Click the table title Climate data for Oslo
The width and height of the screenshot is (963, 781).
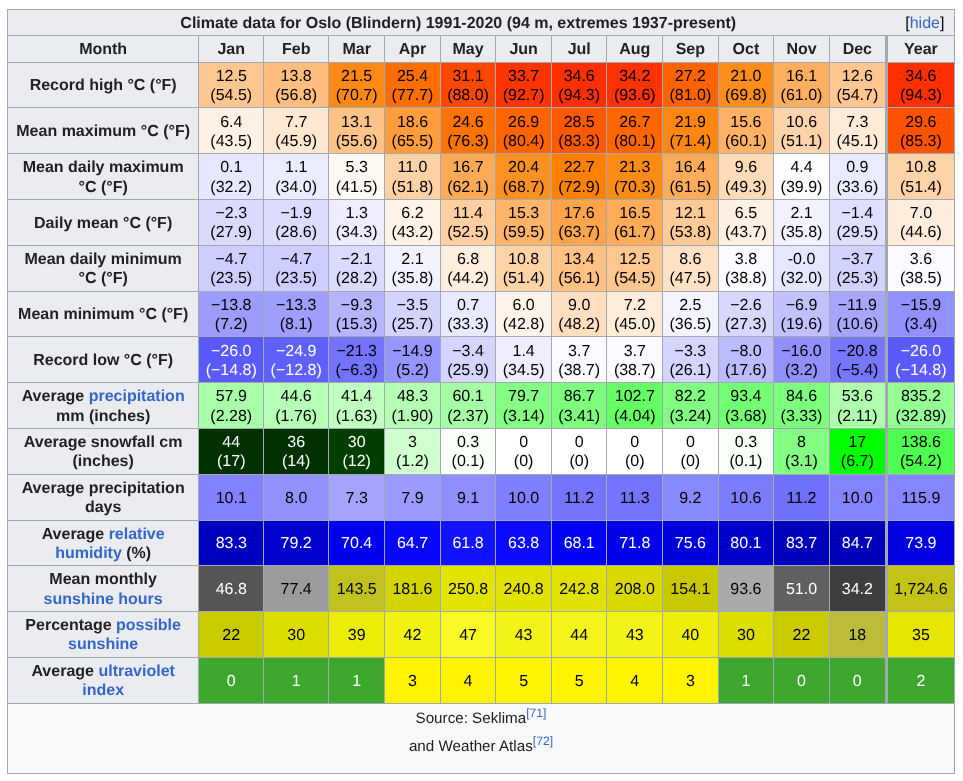point(457,23)
